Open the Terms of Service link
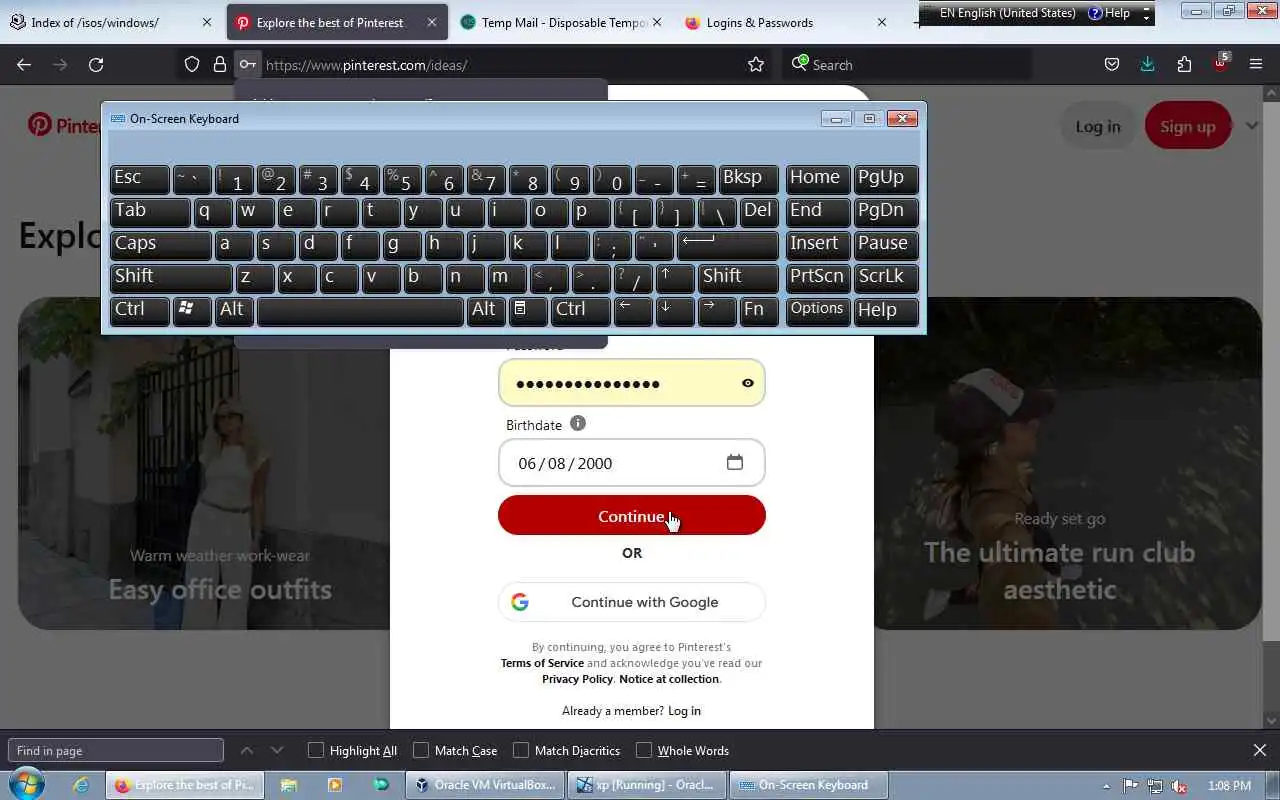This screenshot has height=800, width=1280. [x=542, y=663]
